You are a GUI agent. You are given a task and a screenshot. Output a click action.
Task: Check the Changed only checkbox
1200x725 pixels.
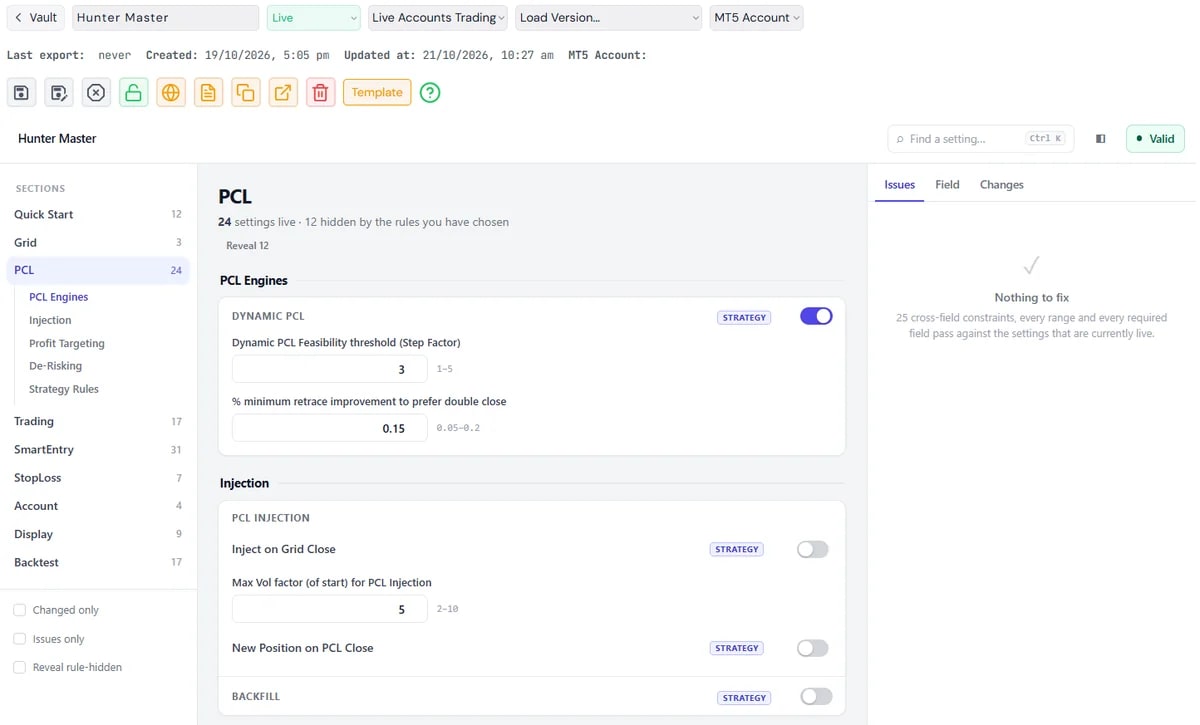click(x=19, y=610)
